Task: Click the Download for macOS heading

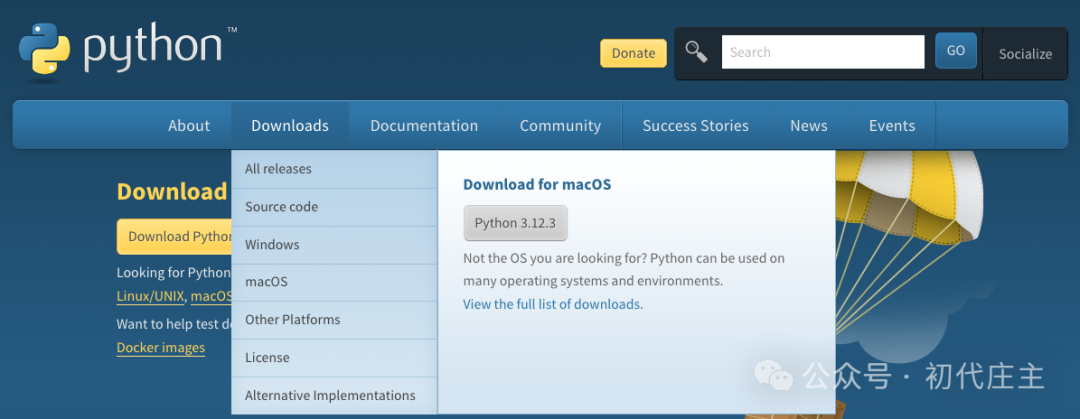Action: click(537, 185)
